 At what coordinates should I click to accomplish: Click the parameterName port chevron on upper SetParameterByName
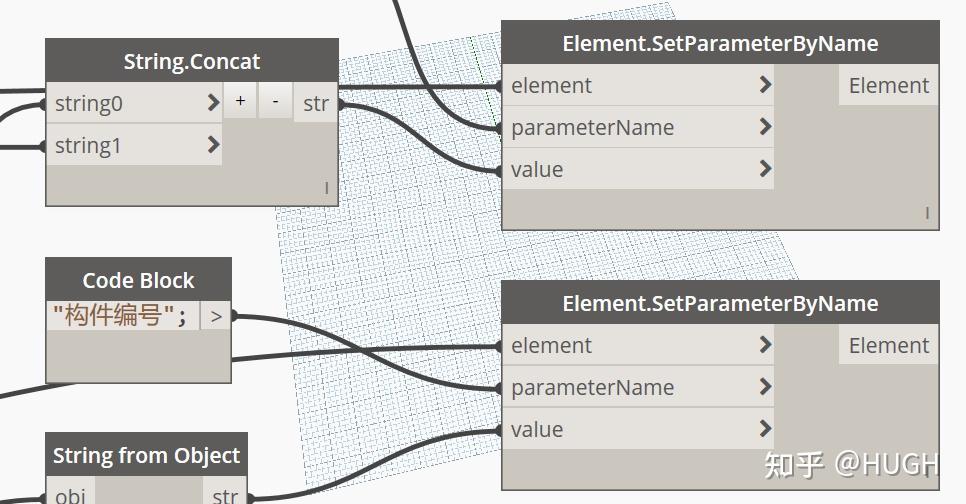point(765,127)
